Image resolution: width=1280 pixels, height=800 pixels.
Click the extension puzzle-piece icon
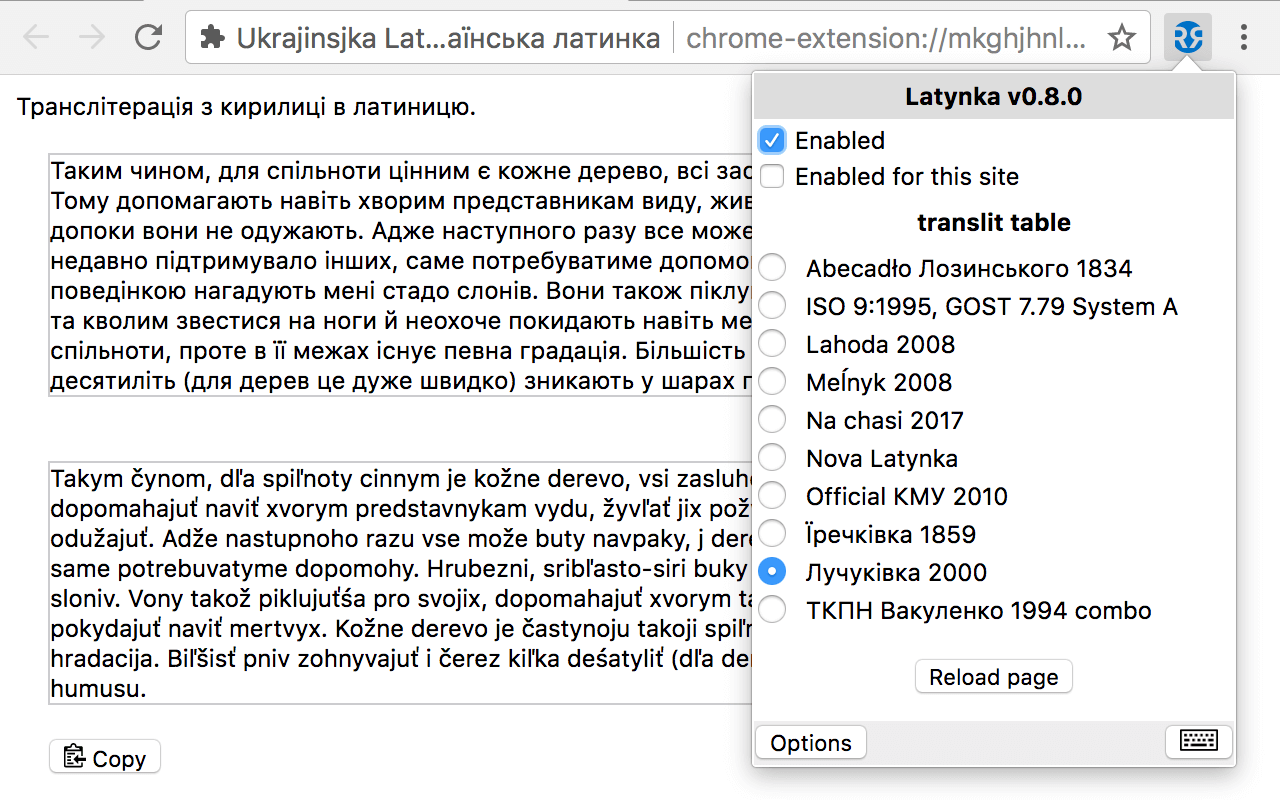point(211,38)
